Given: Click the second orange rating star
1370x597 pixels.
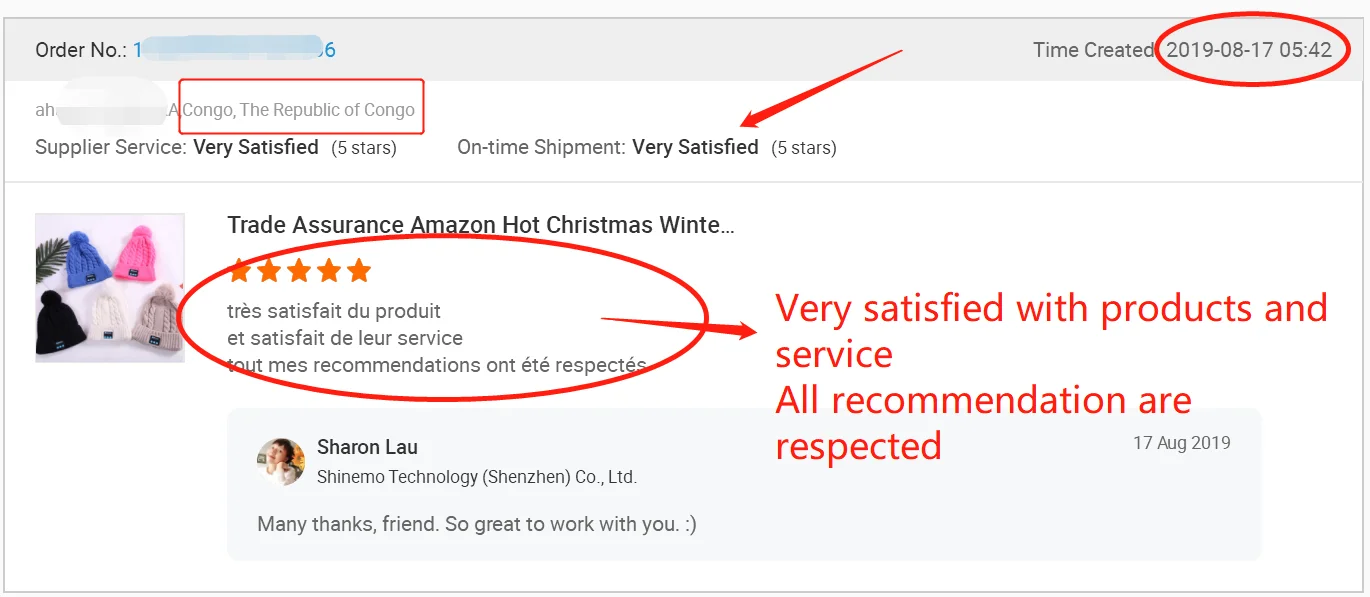Looking at the screenshot, I should (x=269, y=270).
